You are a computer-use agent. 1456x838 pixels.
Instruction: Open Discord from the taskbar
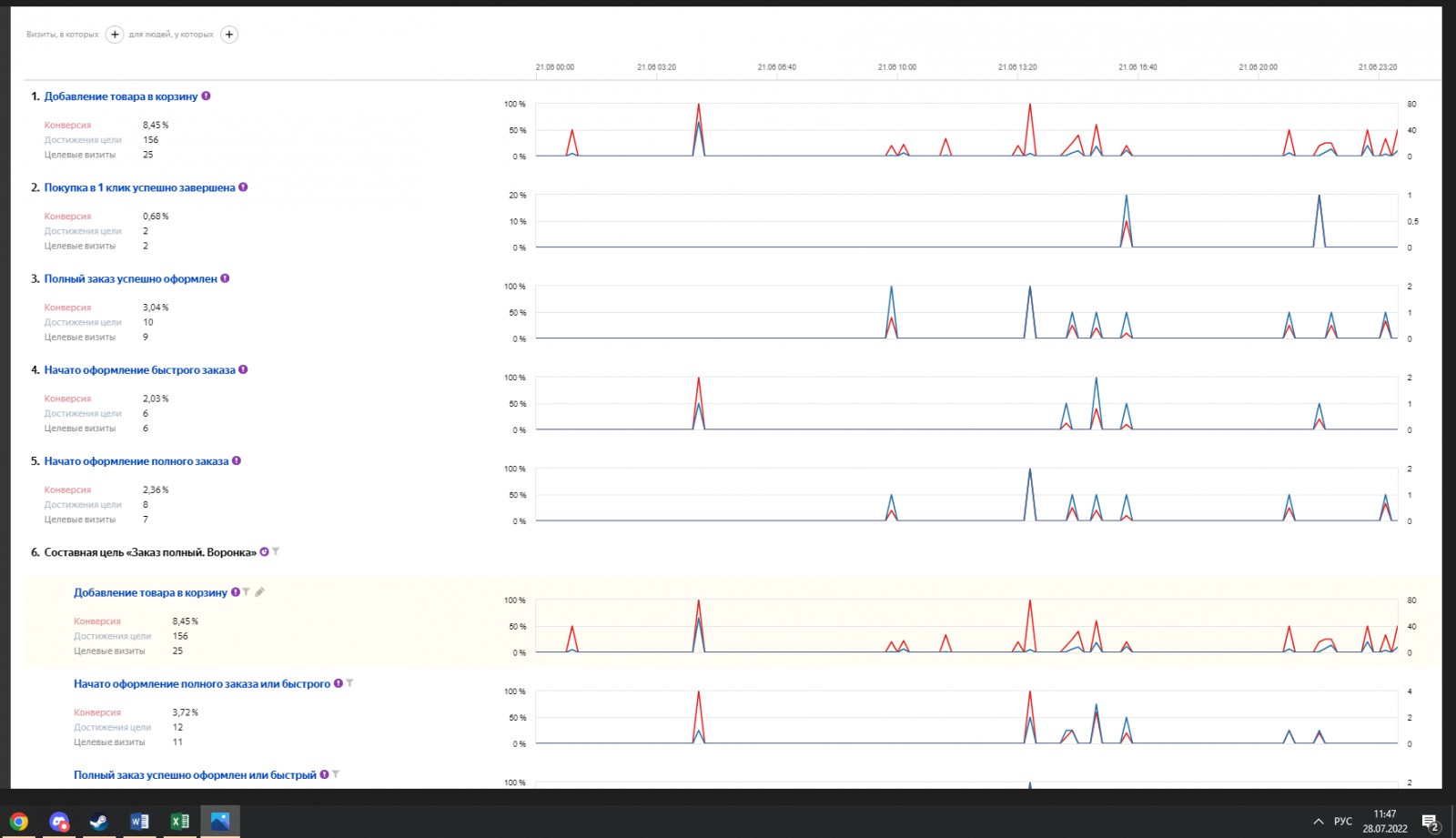point(59,822)
